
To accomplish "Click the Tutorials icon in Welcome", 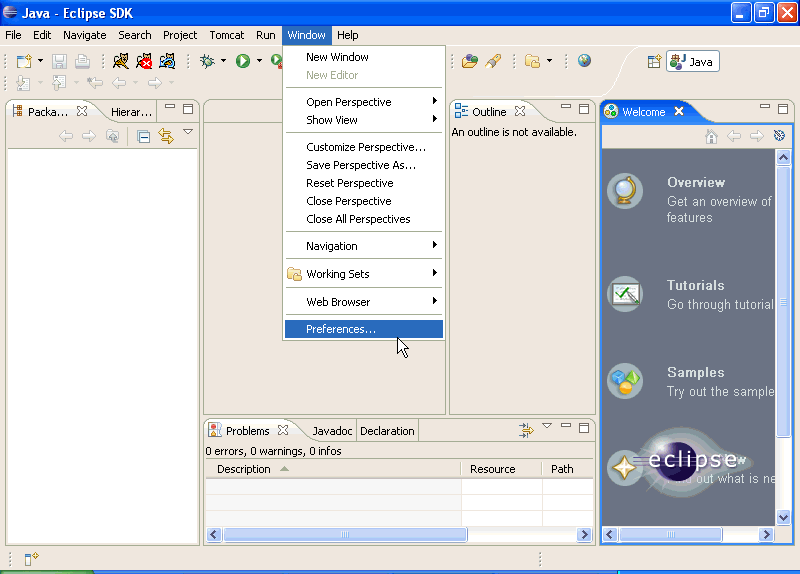I will 625,294.
